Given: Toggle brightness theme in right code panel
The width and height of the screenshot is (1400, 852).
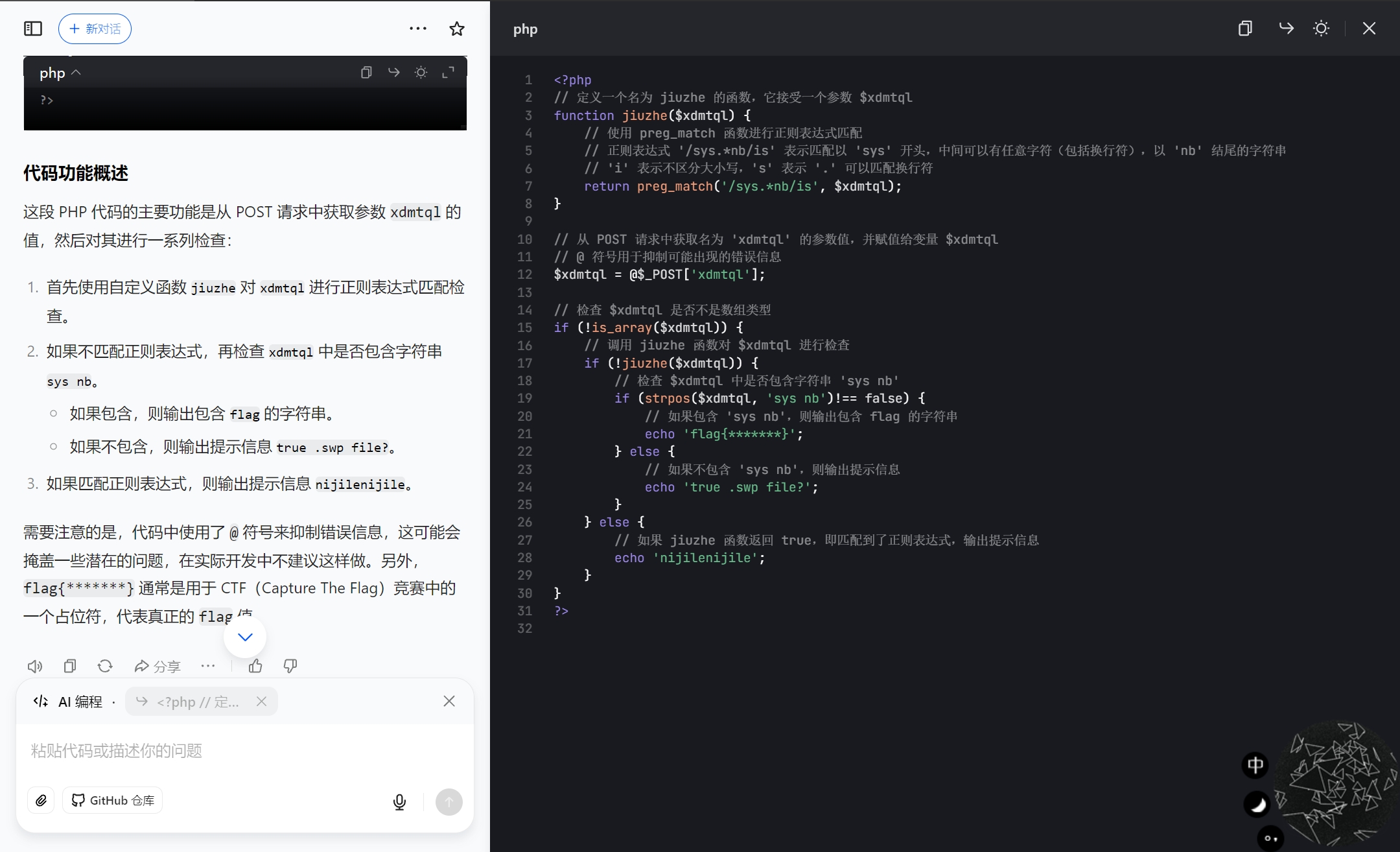Looking at the screenshot, I should tap(1321, 29).
